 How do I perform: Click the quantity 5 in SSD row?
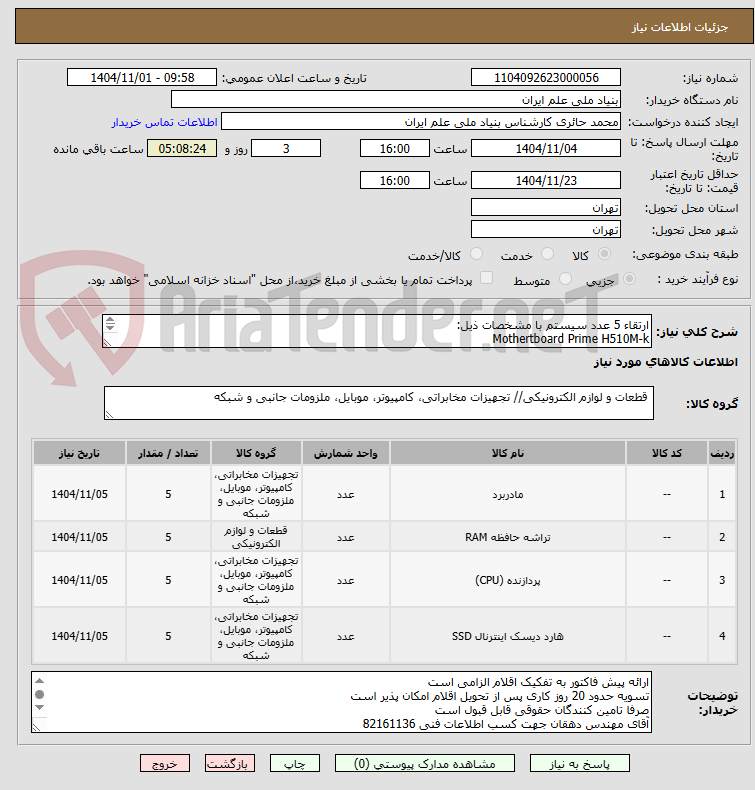coord(168,636)
